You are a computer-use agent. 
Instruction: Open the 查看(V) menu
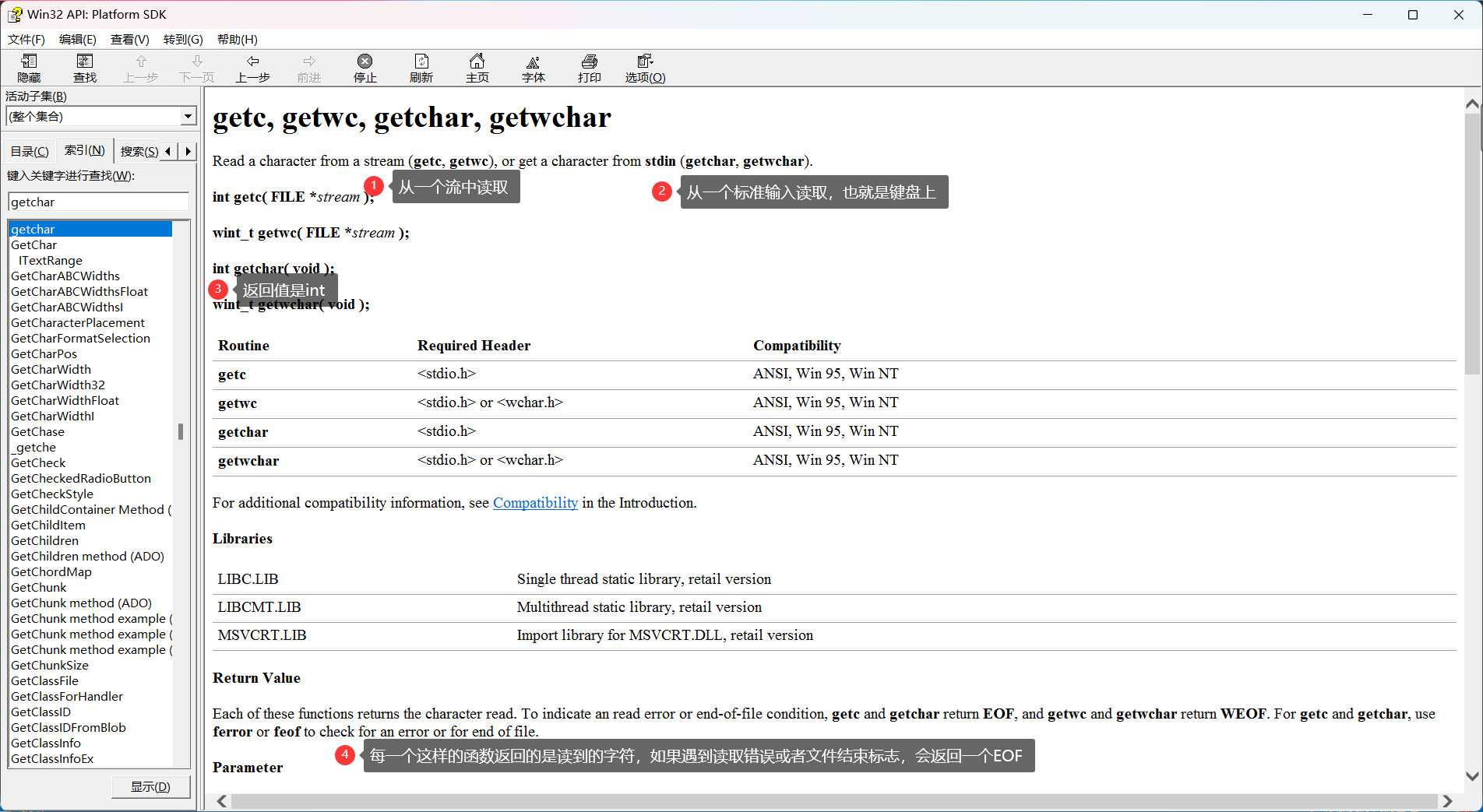(129, 39)
